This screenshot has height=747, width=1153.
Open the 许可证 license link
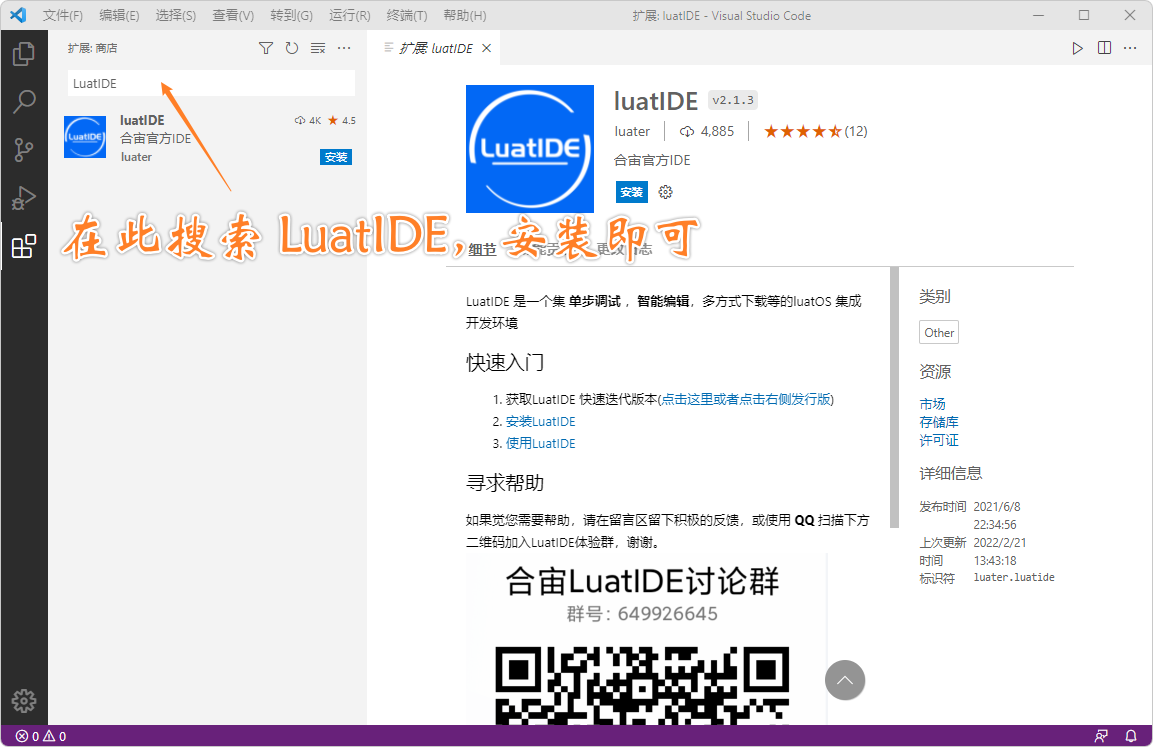[x=939, y=440]
